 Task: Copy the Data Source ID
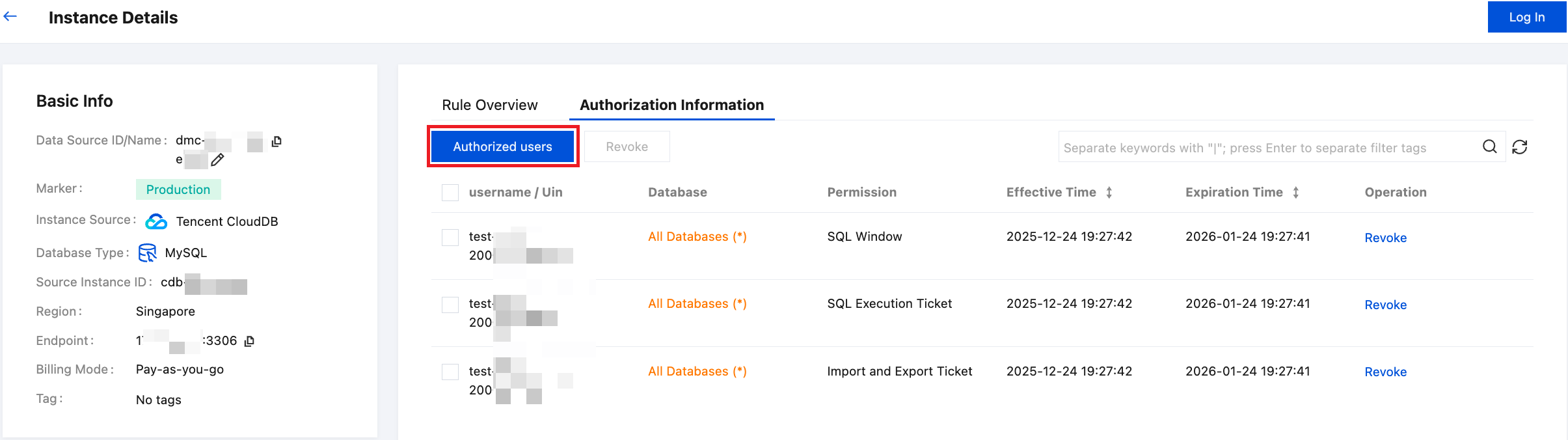click(277, 141)
